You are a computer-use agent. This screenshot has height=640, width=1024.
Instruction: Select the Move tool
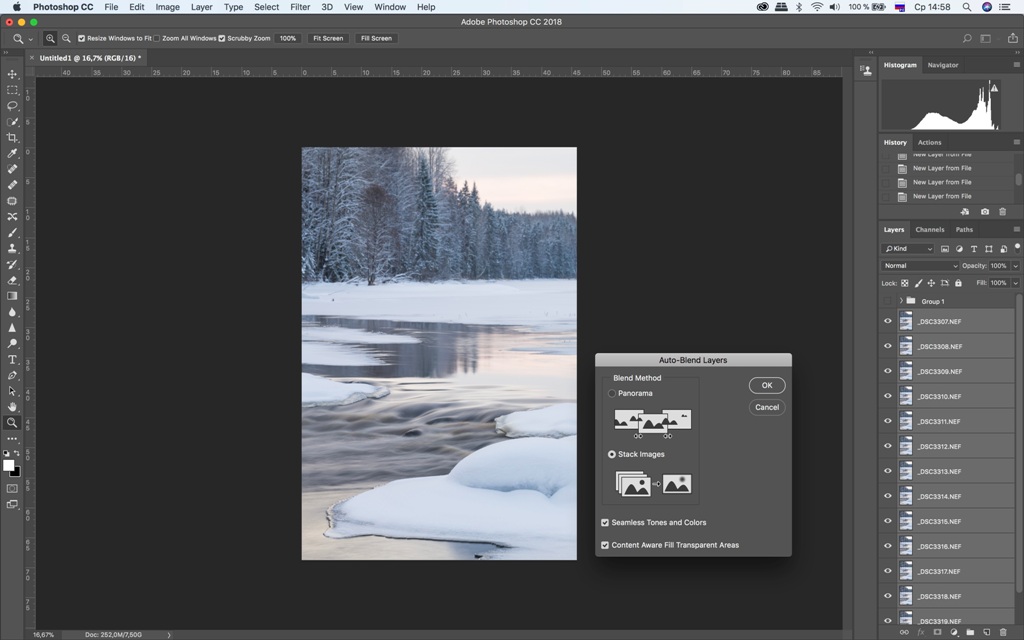pyautogui.click(x=12, y=74)
